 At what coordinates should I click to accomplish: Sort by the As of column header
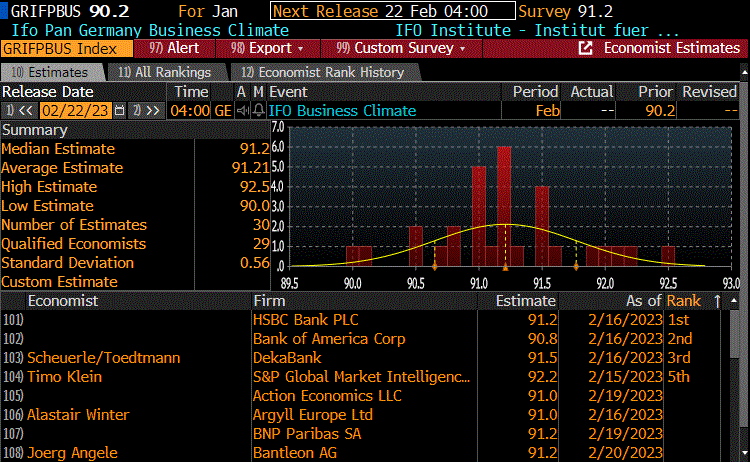coord(643,301)
